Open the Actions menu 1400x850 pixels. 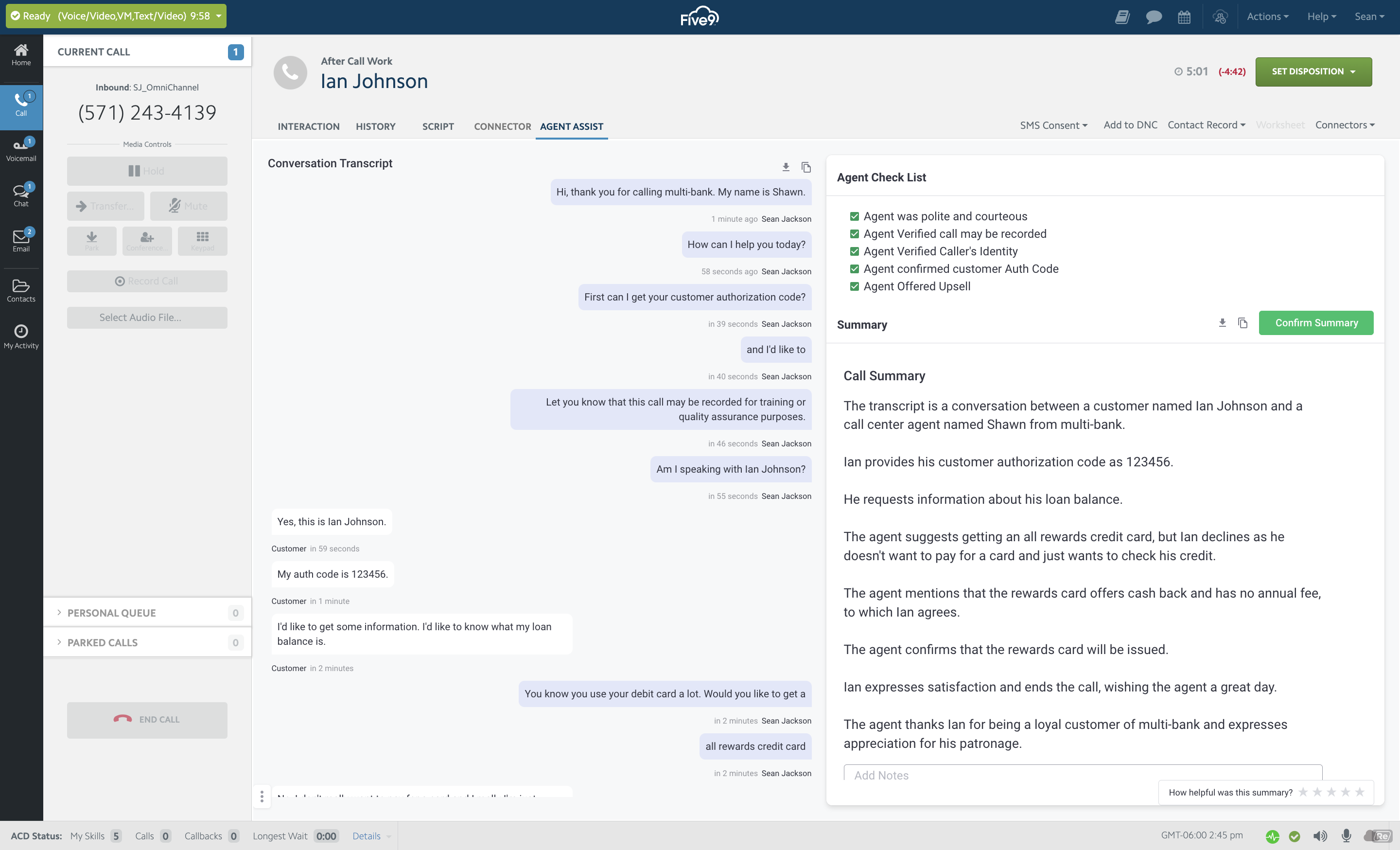[1267, 17]
